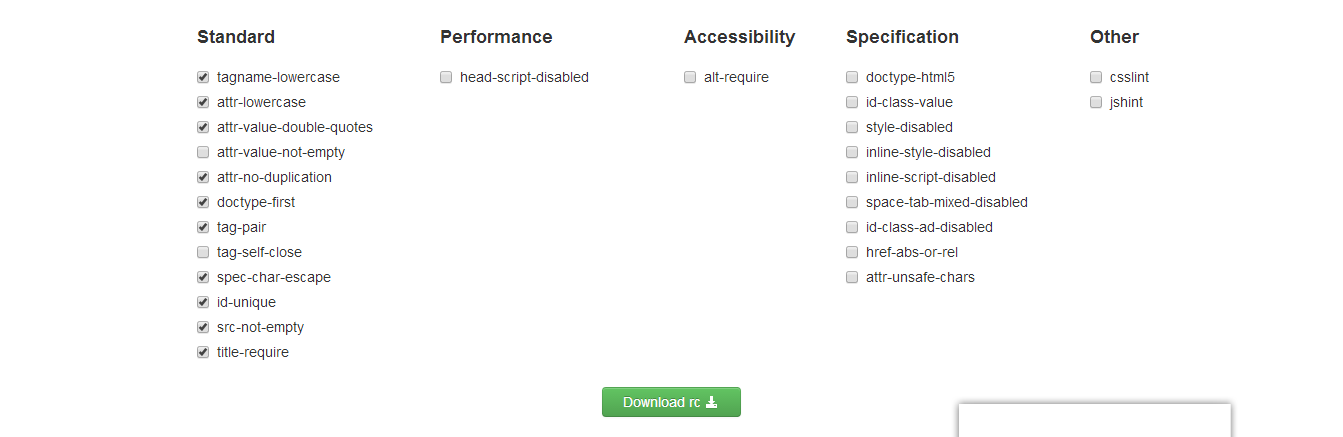Image resolution: width=1343 pixels, height=437 pixels.
Task: Check the alt-require accessibility rule
Action: [x=690, y=77]
